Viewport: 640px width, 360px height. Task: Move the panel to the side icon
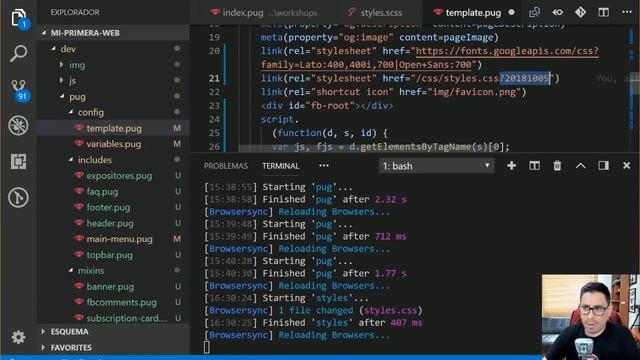click(x=603, y=166)
